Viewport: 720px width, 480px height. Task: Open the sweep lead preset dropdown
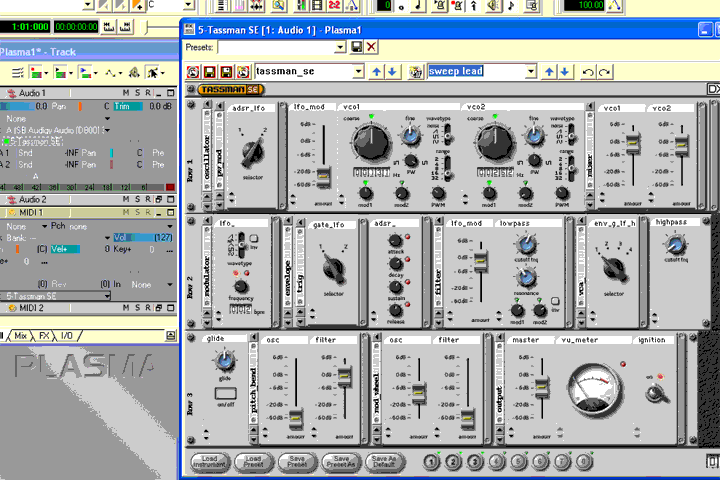[531, 72]
